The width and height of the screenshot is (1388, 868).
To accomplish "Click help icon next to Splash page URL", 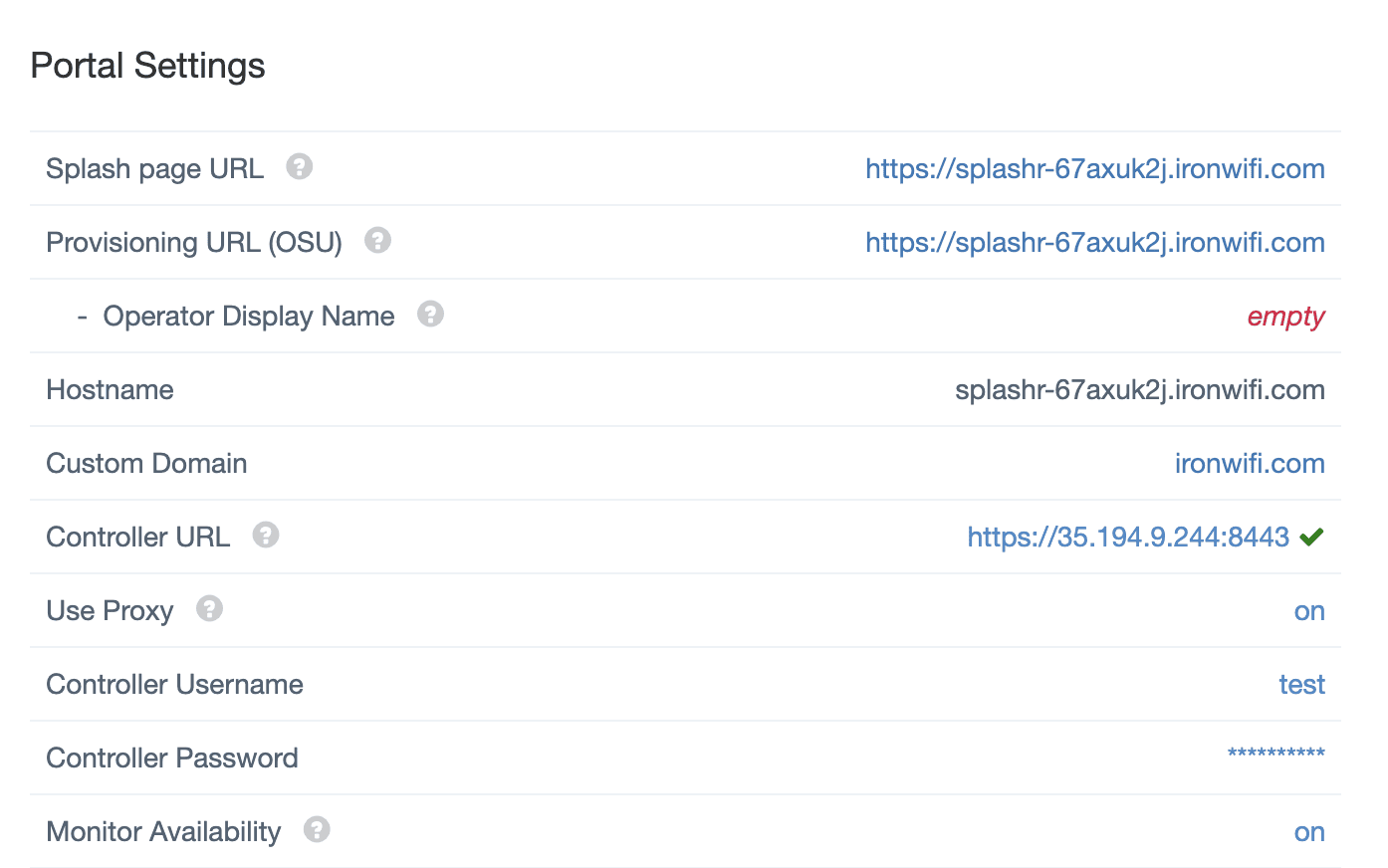I will coord(300,166).
